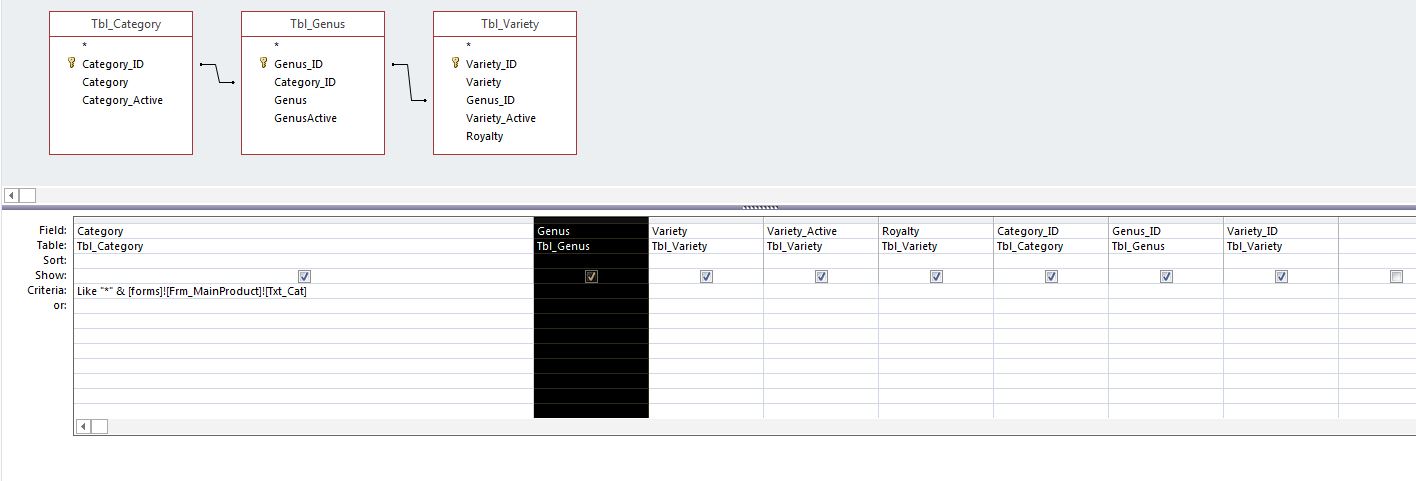The width and height of the screenshot is (1416, 481).
Task: Select join line between Tbl_Category and Tbl_Genus
Action: 217,73
